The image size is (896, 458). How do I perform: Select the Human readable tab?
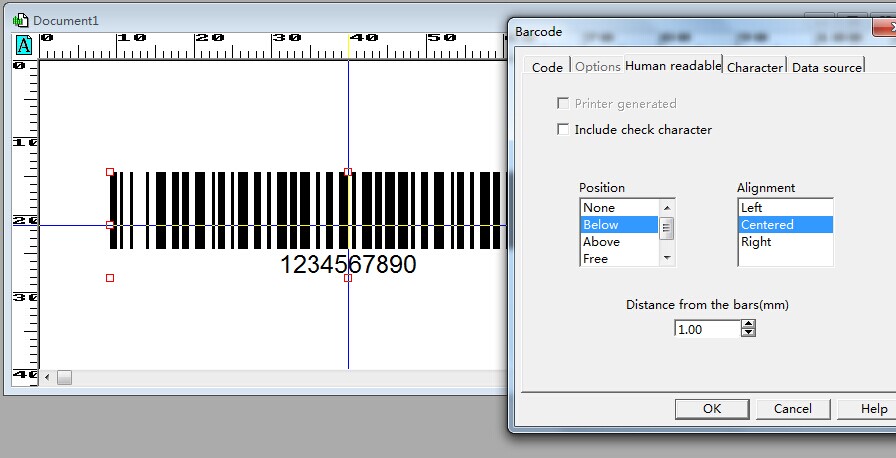673,65
